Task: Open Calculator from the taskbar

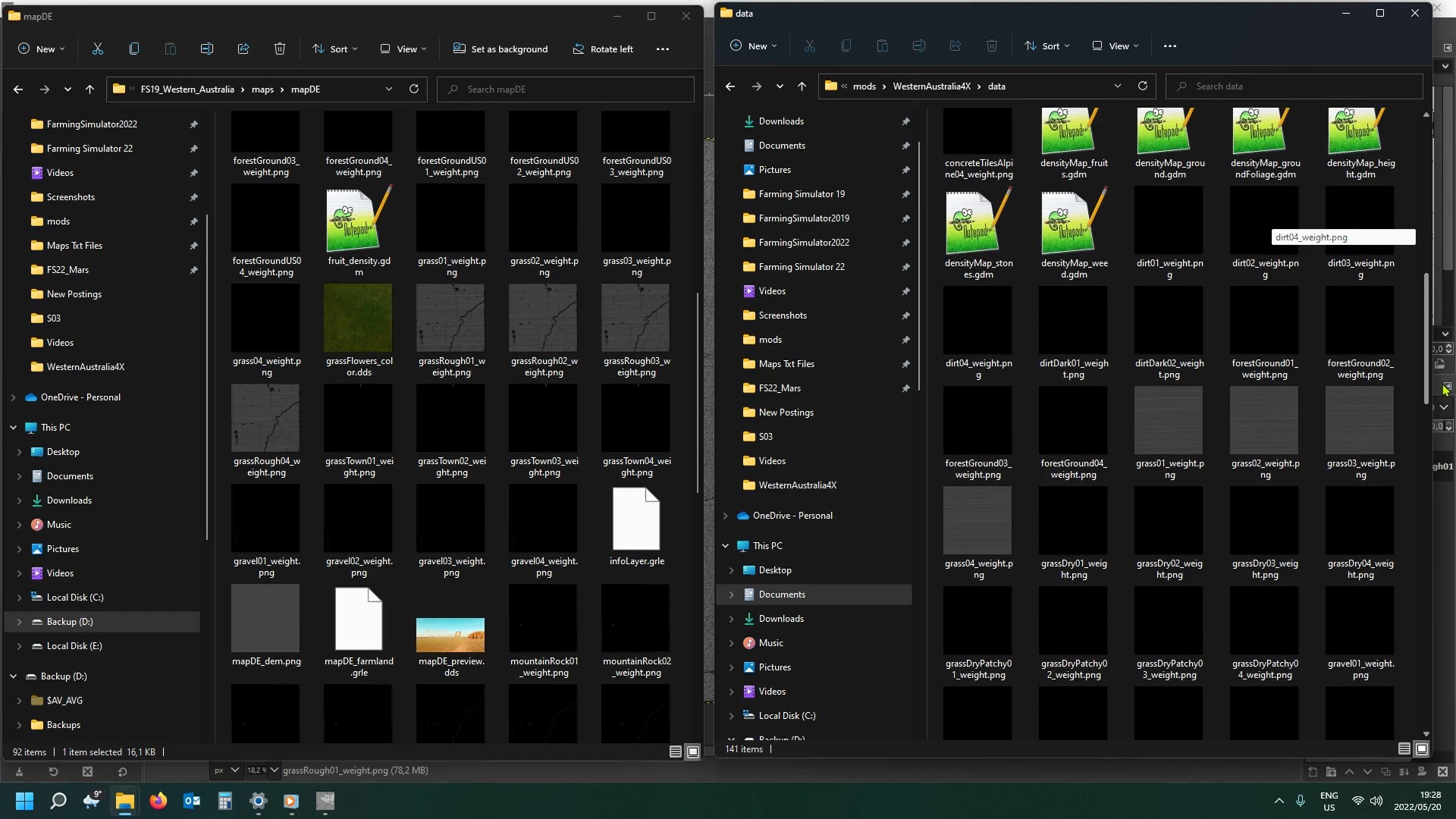Action: (x=225, y=801)
